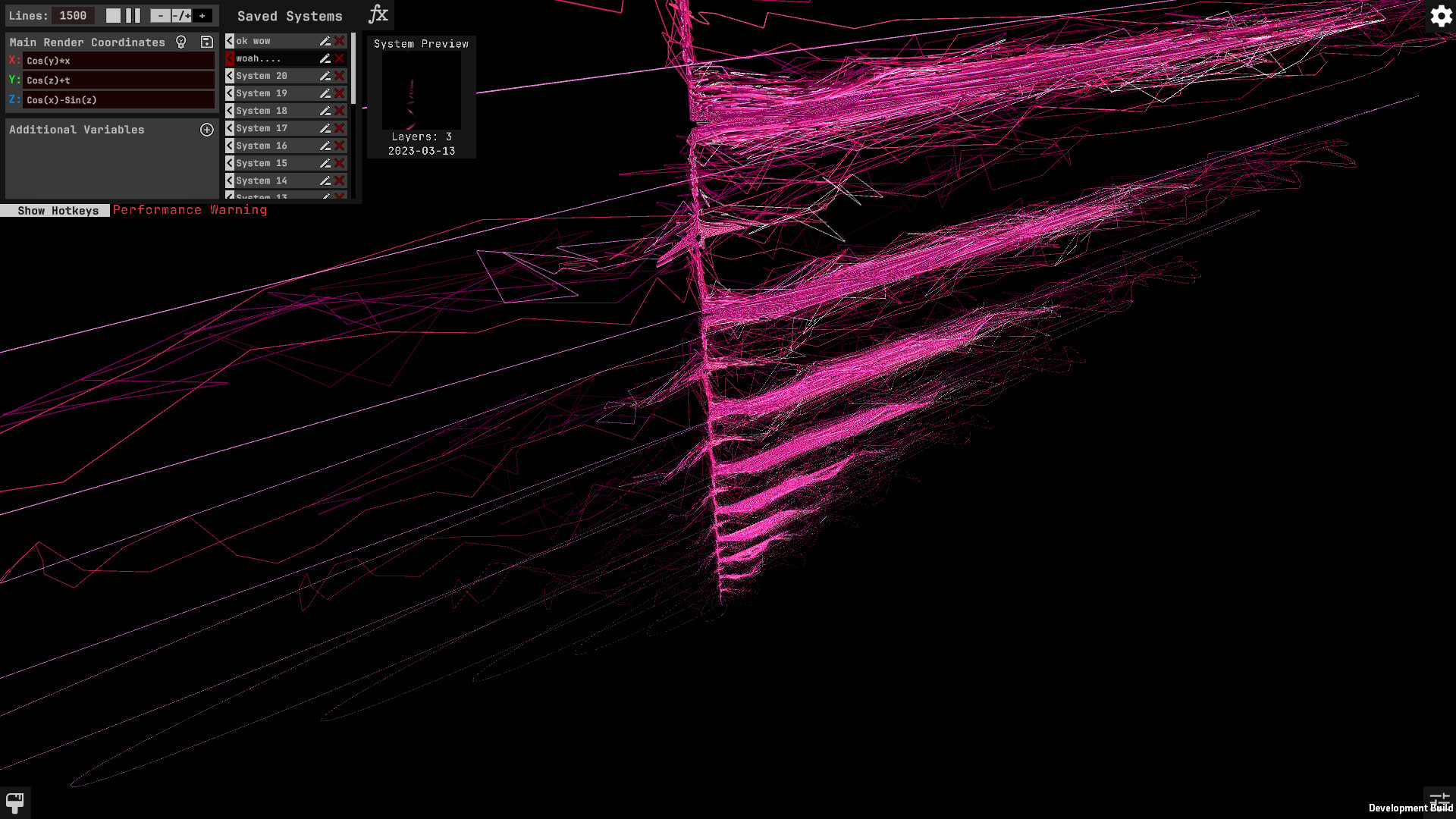Select the -/+ mode toggle
This screenshot has width=1456, height=819.
pyautogui.click(x=181, y=16)
